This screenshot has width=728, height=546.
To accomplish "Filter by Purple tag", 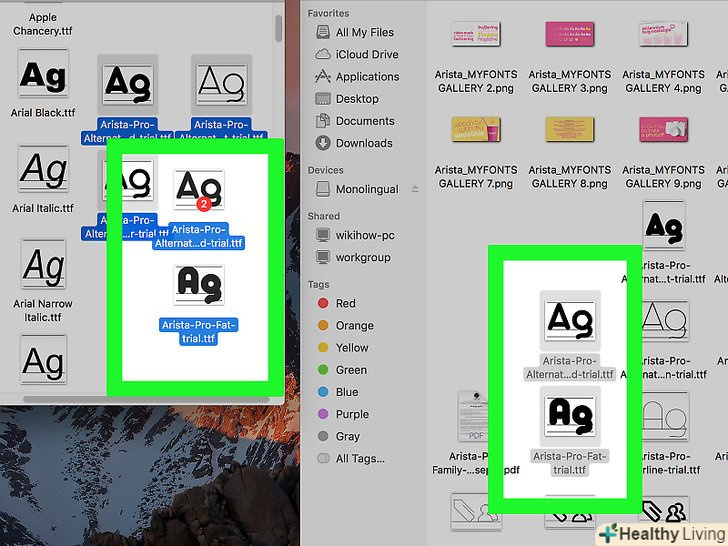I will tap(343, 414).
